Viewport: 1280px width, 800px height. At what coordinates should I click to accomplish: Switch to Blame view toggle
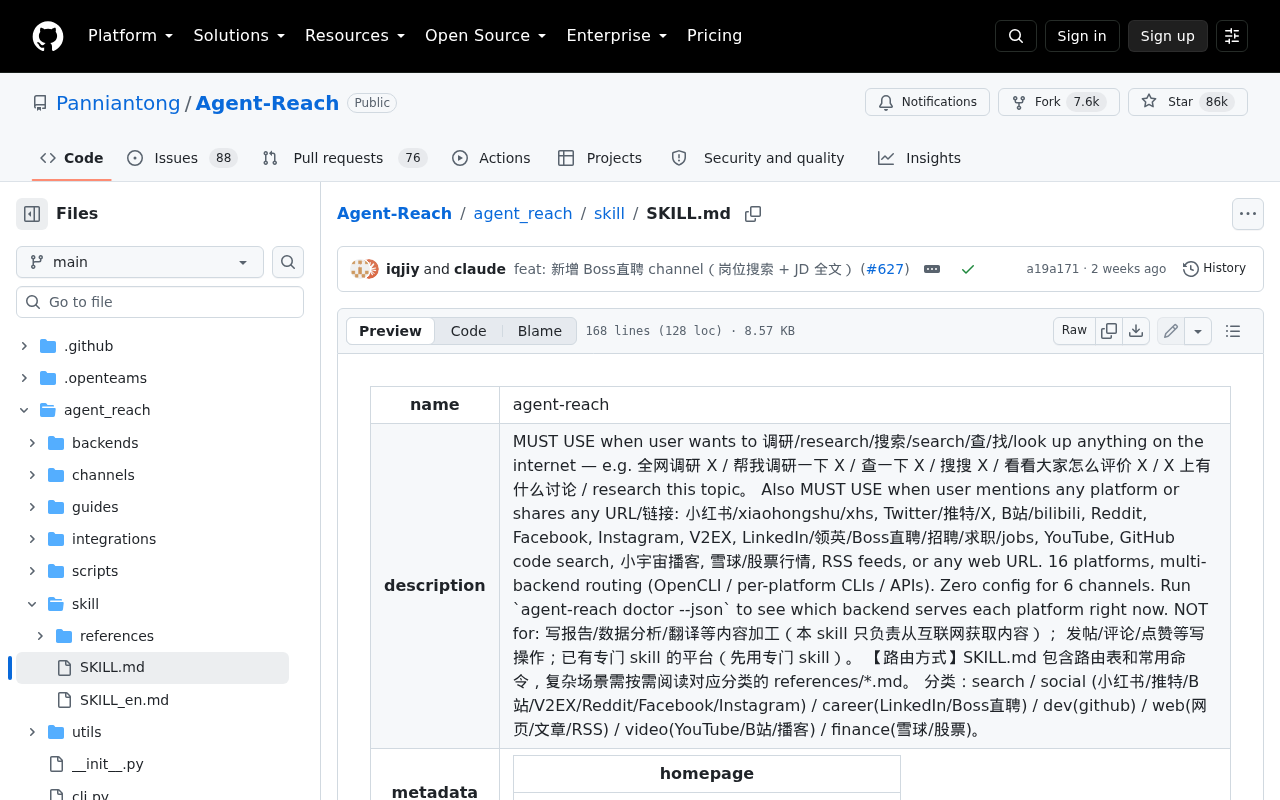click(540, 331)
